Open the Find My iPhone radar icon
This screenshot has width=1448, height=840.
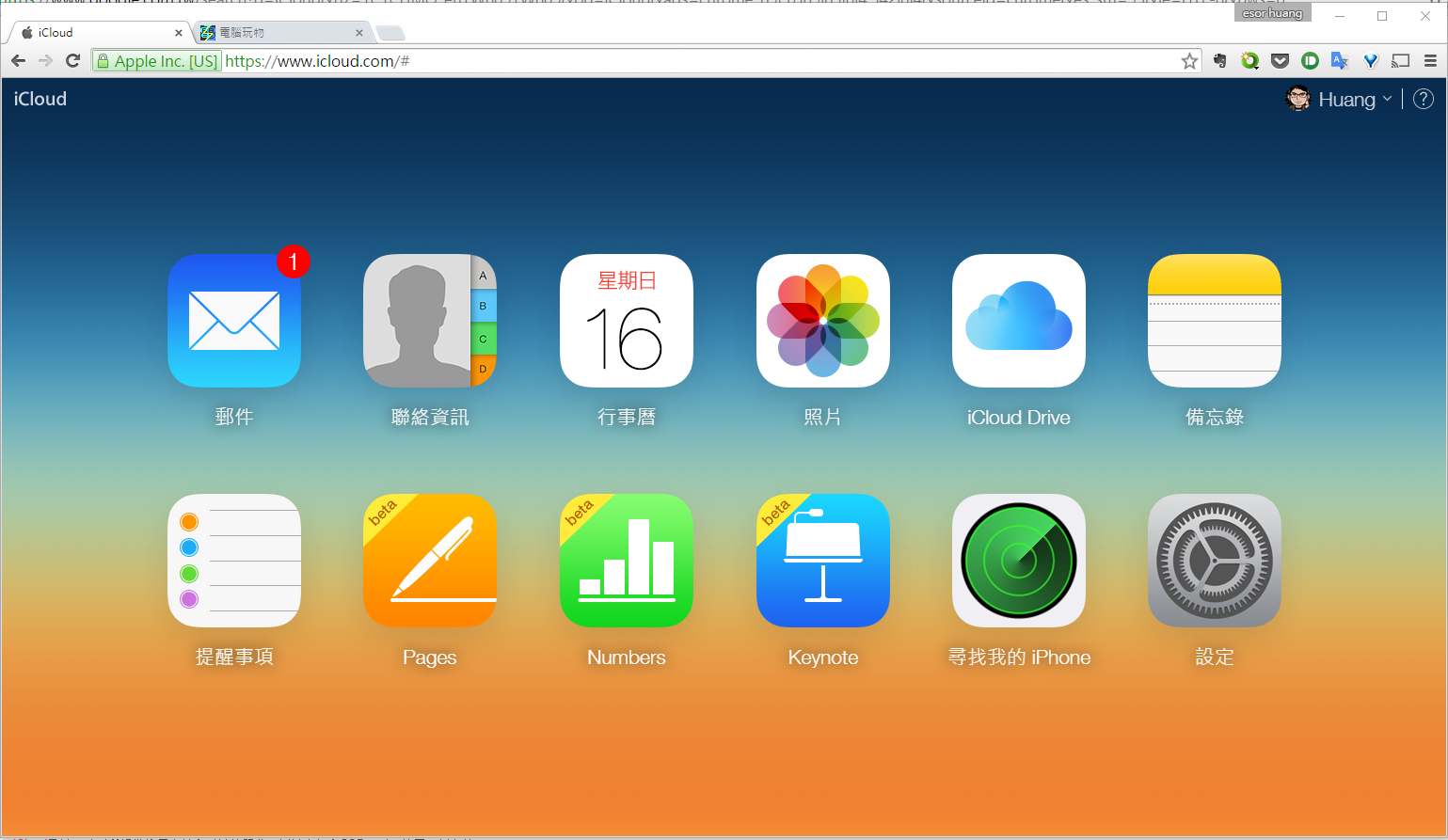1019,561
